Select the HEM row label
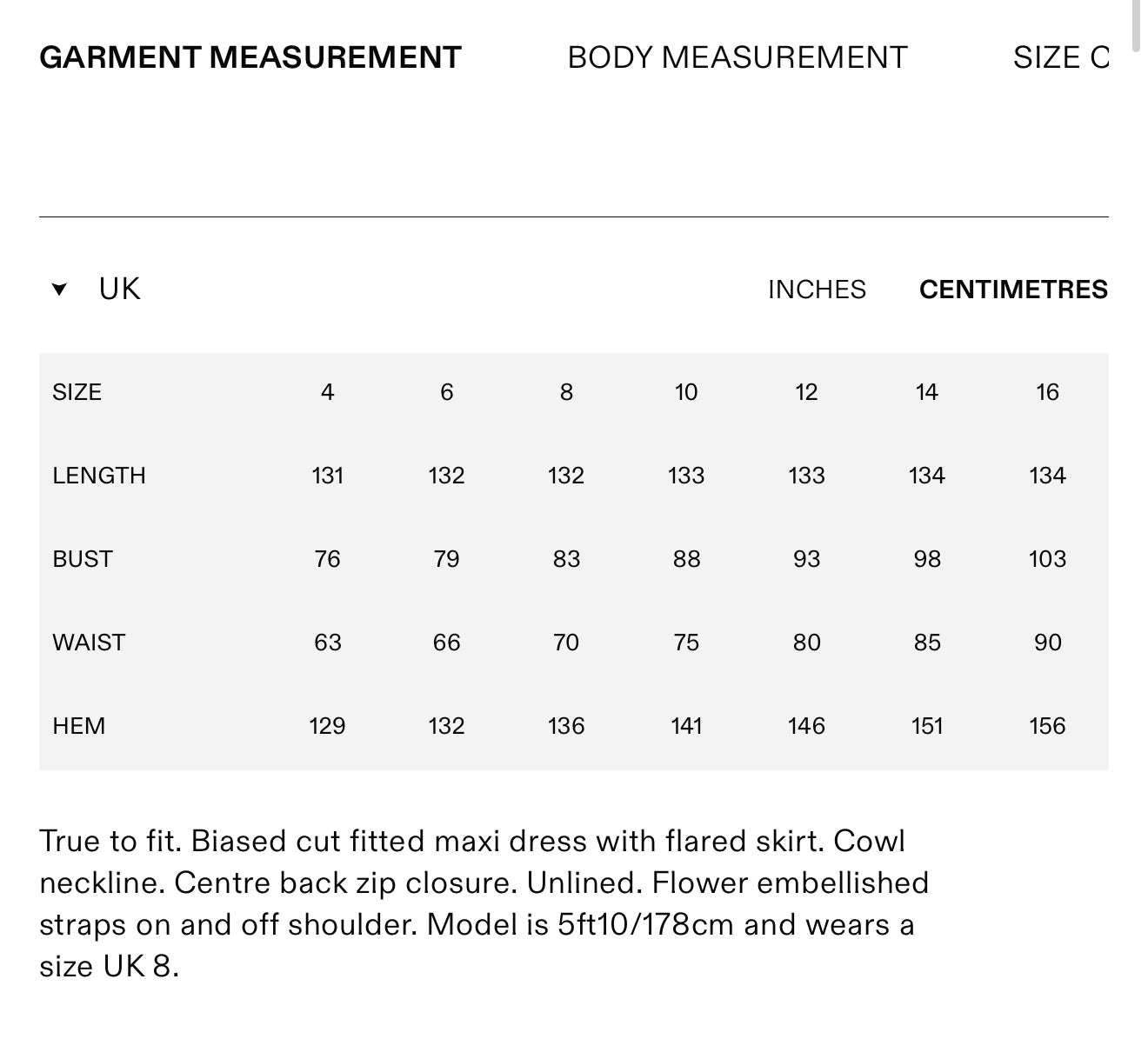 (x=78, y=726)
